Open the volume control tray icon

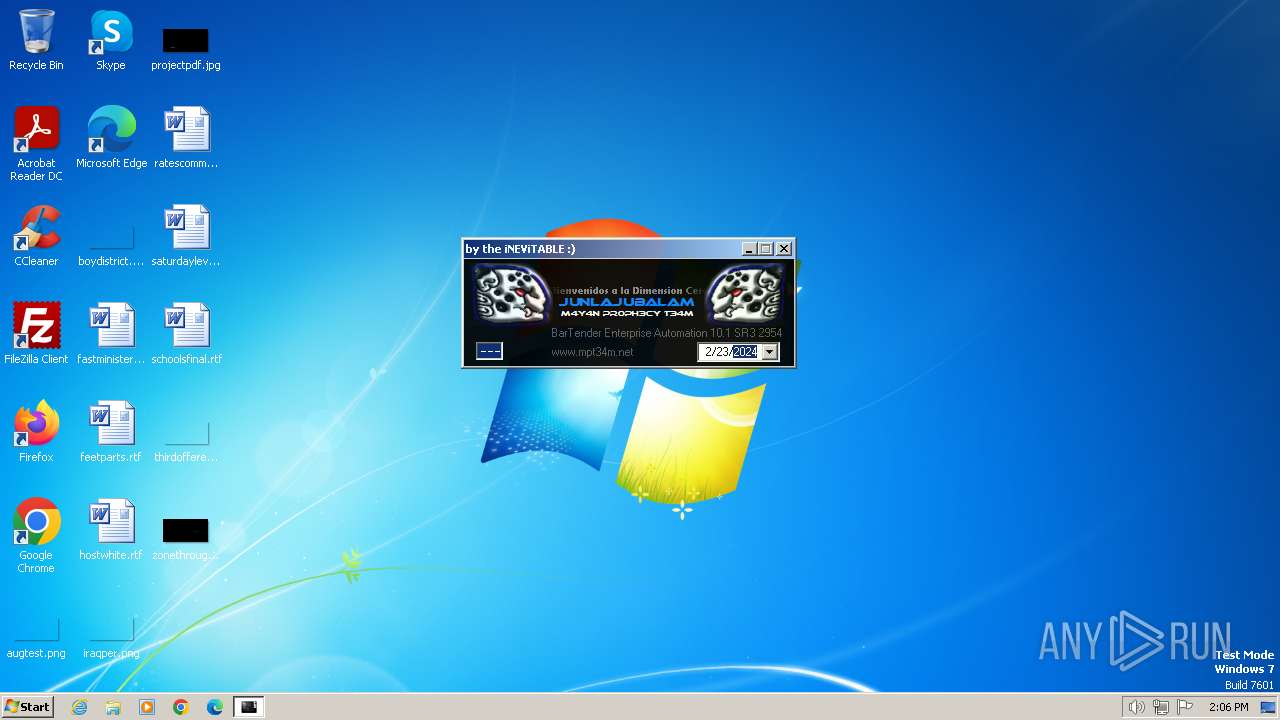click(1136, 707)
